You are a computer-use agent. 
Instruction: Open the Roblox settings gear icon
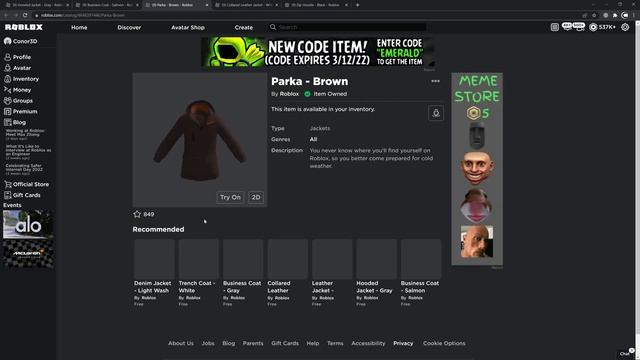[x=625, y=27]
